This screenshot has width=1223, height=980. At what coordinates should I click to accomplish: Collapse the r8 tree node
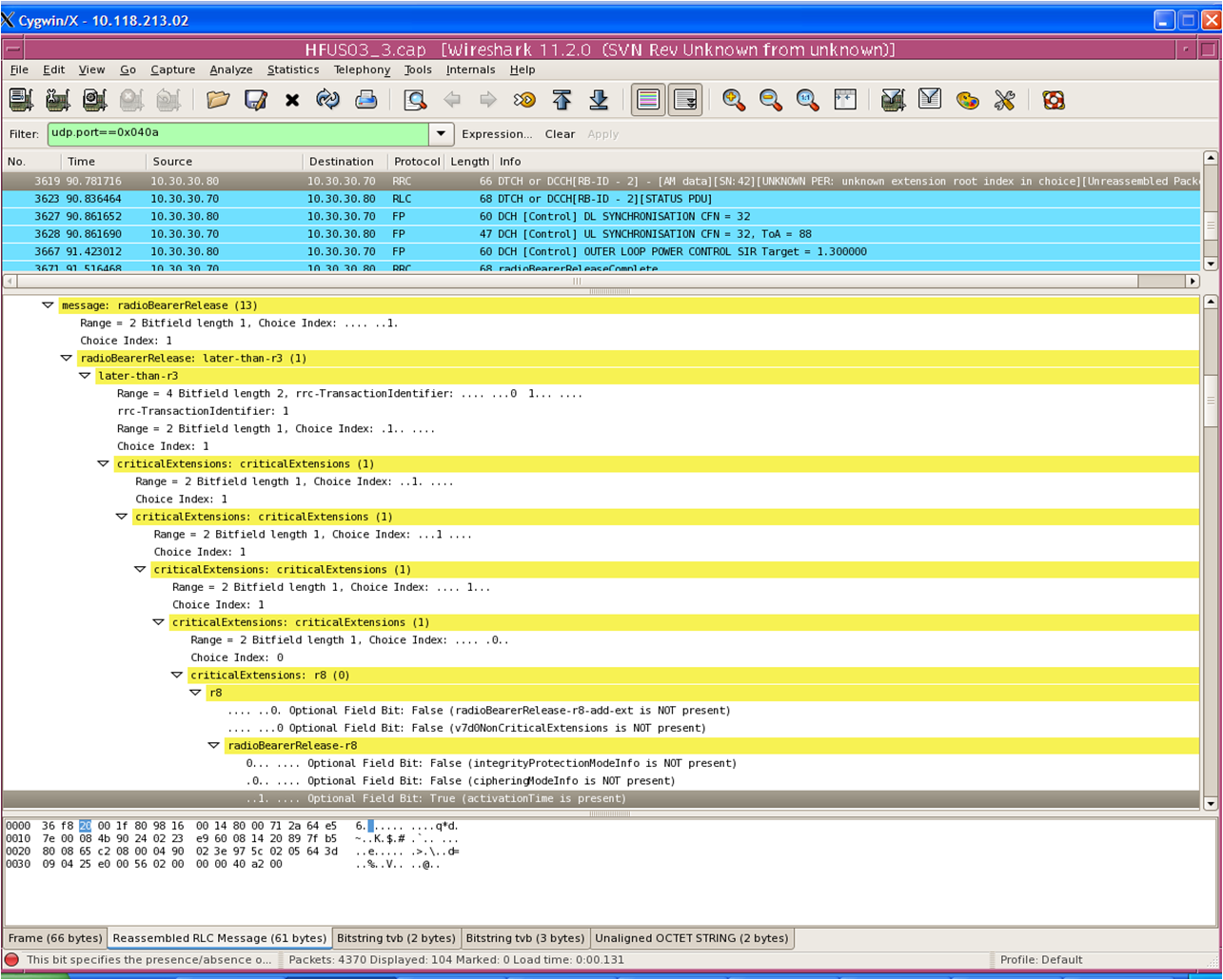click(195, 693)
